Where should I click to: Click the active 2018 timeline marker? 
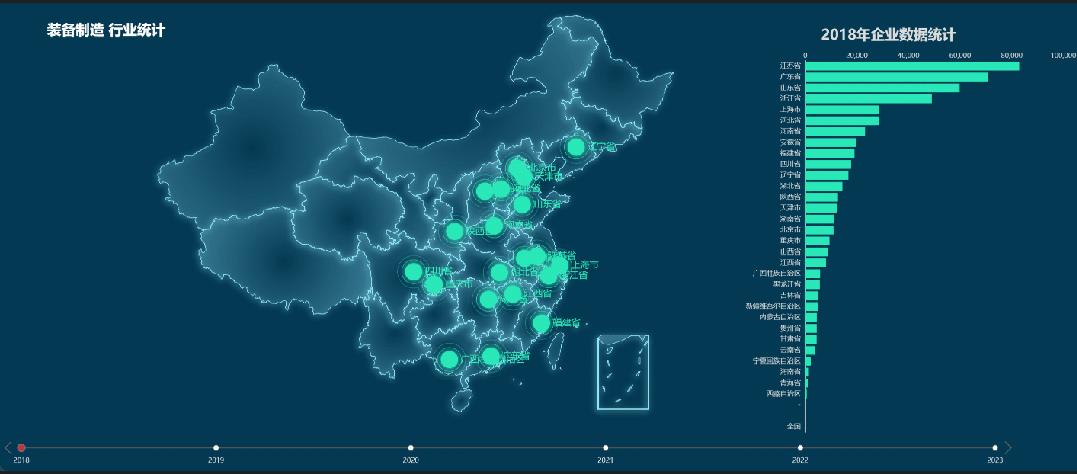21,447
